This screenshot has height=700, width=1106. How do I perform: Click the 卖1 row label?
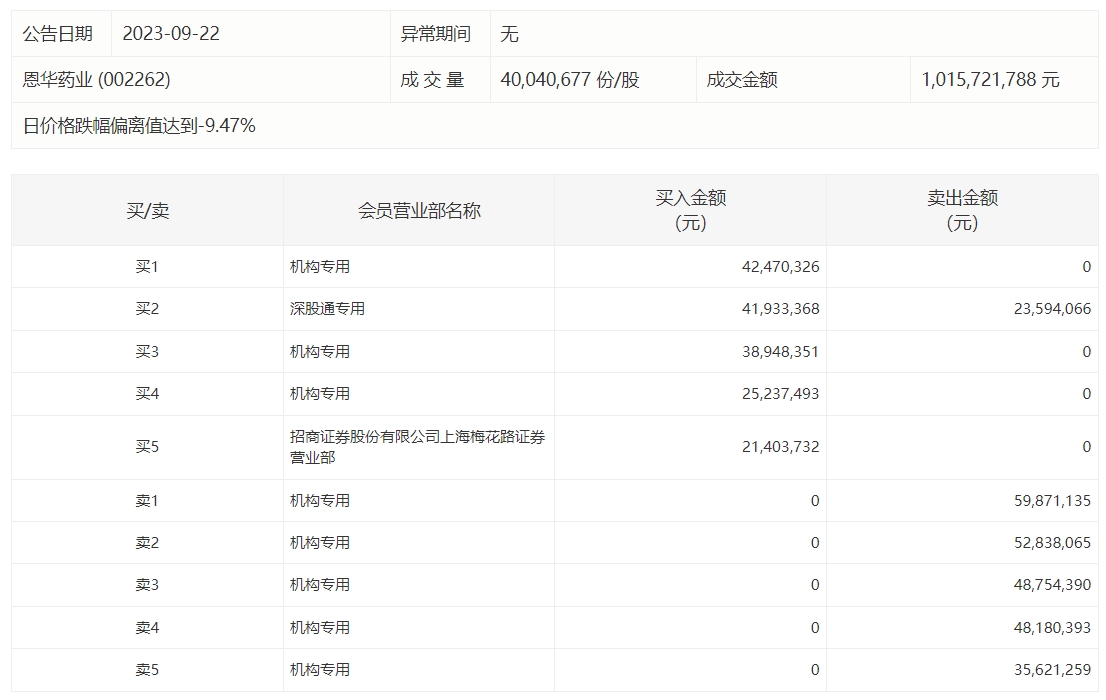pyautogui.click(x=147, y=501)
